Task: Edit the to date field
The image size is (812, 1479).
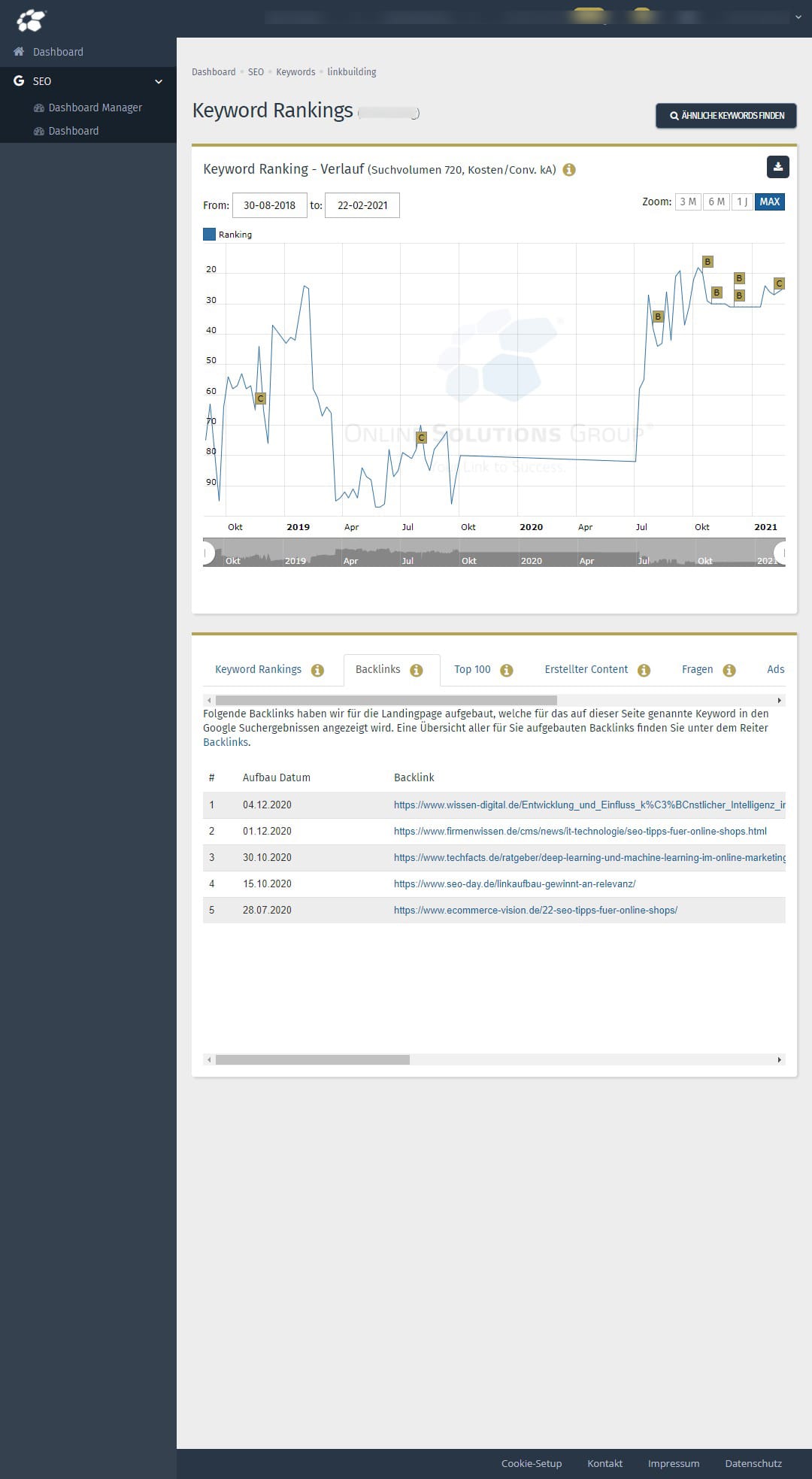Action: click(x=362, y=205)
